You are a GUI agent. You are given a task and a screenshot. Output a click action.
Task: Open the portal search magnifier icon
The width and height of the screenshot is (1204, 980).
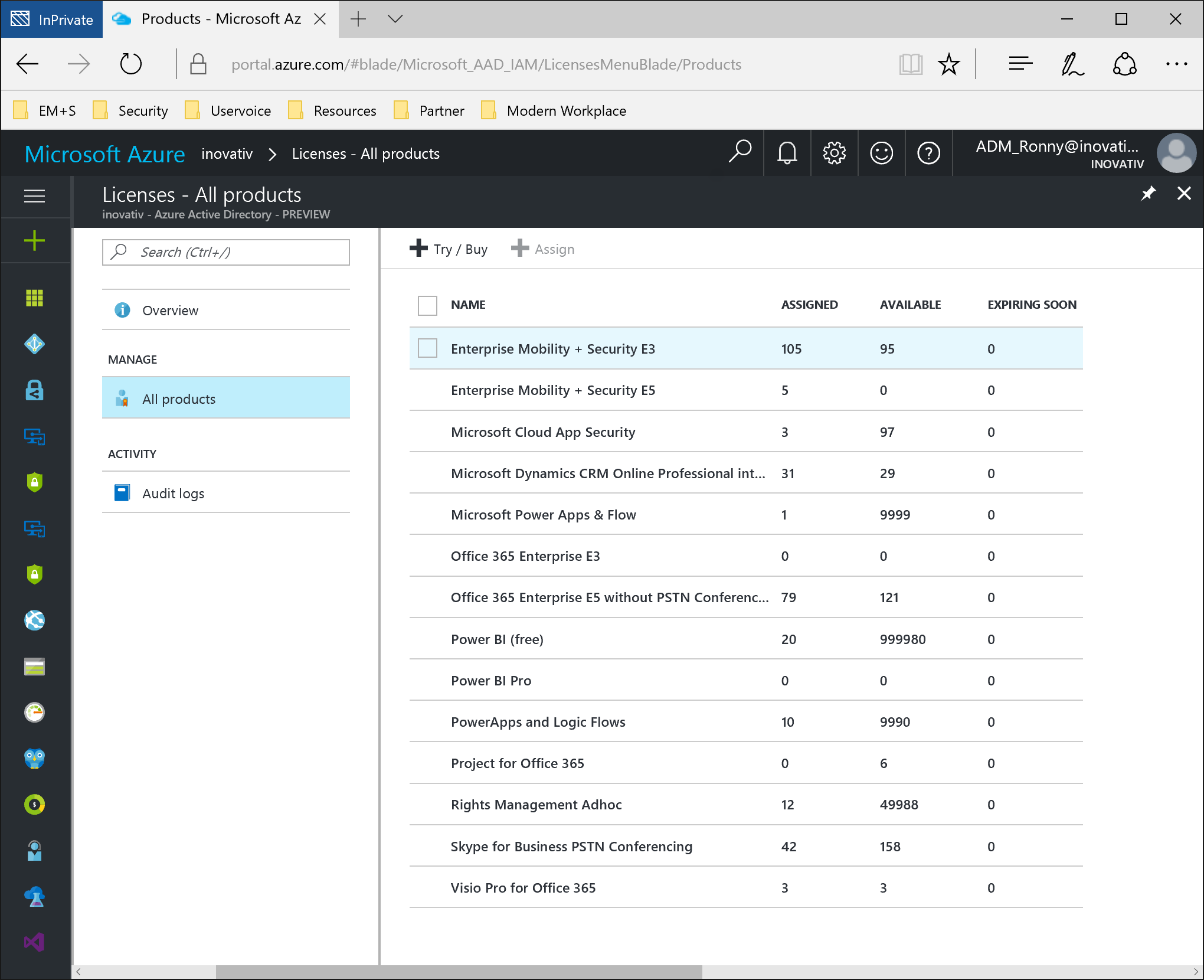[x=740, y=153]
